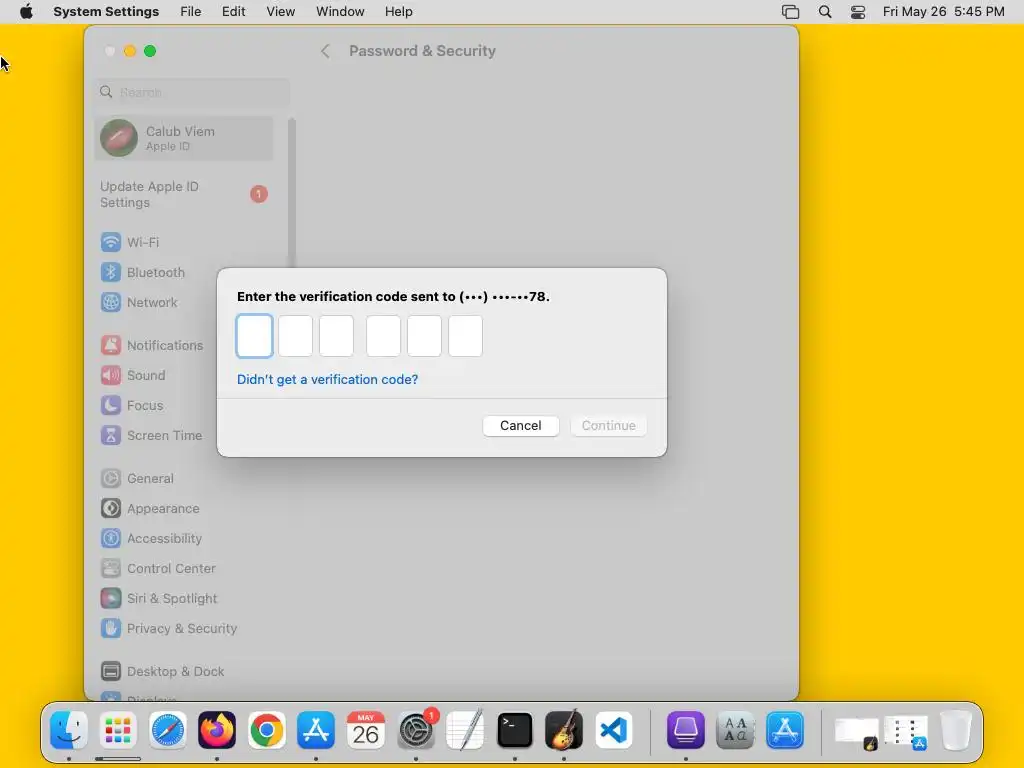
Task: Click the first verification code box
Action: tap(254, 336)
